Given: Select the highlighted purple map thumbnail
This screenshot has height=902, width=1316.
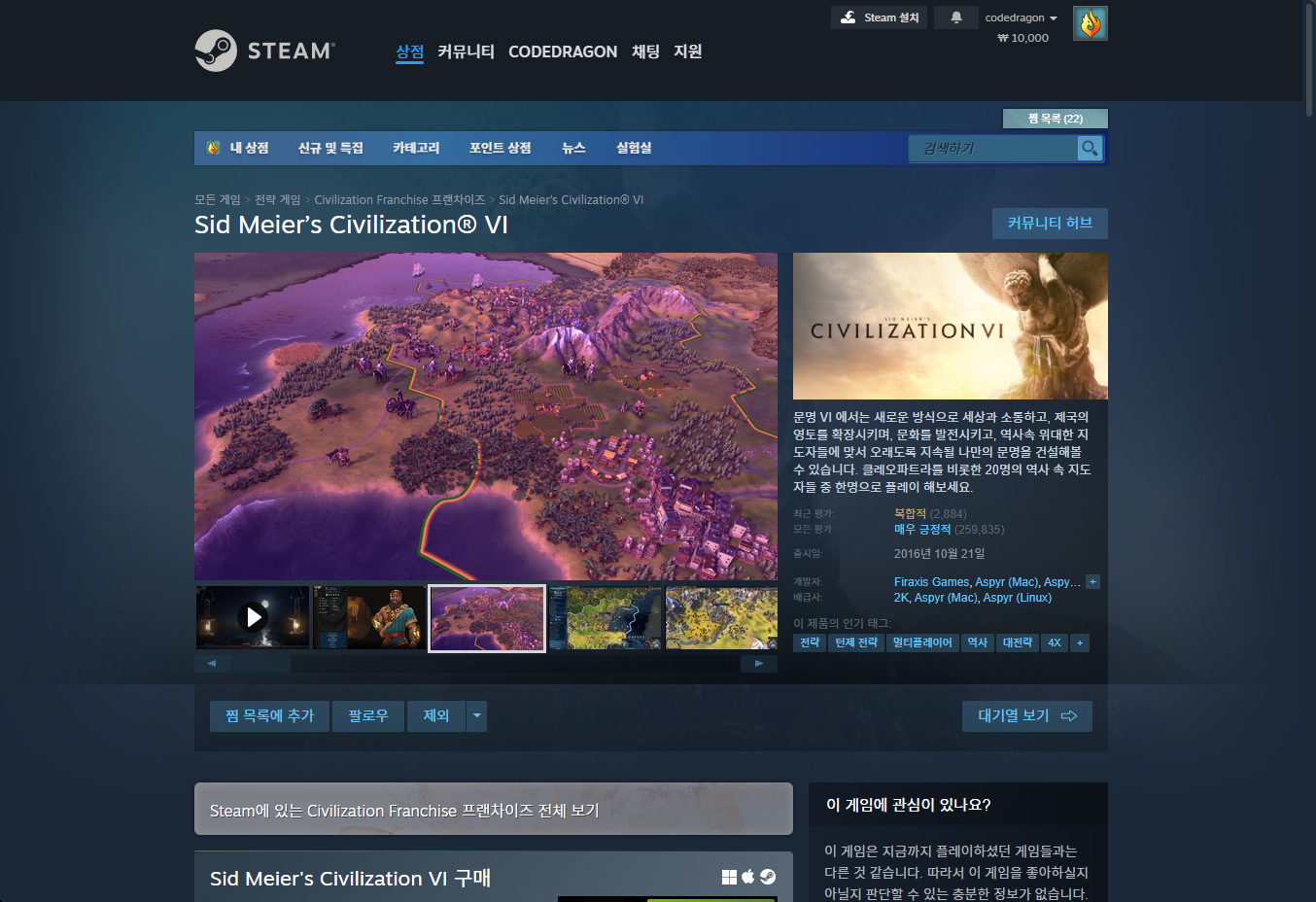Looking at the screenshot, I should click(x=487, y=617).
